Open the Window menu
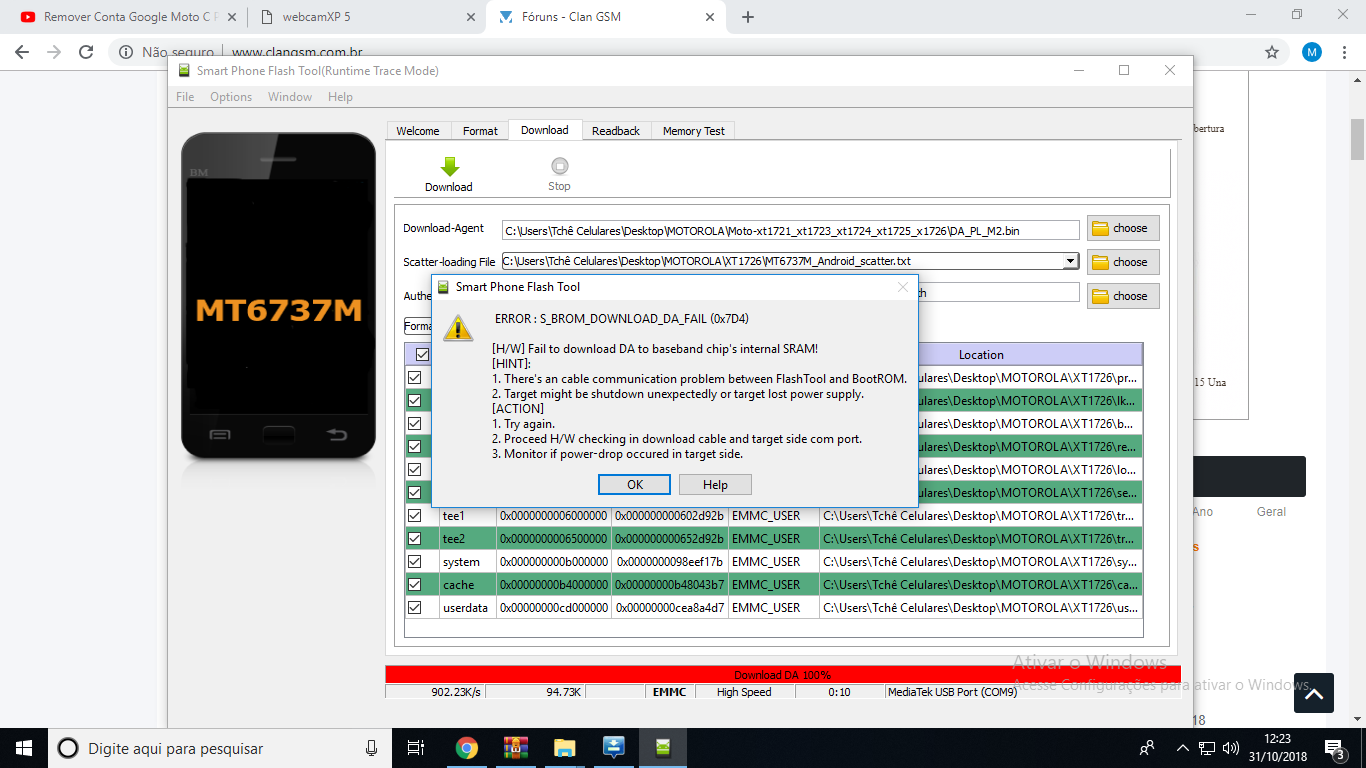Image resolution: width=1366 pixels, height=768 pixels. tap(290, 97)
